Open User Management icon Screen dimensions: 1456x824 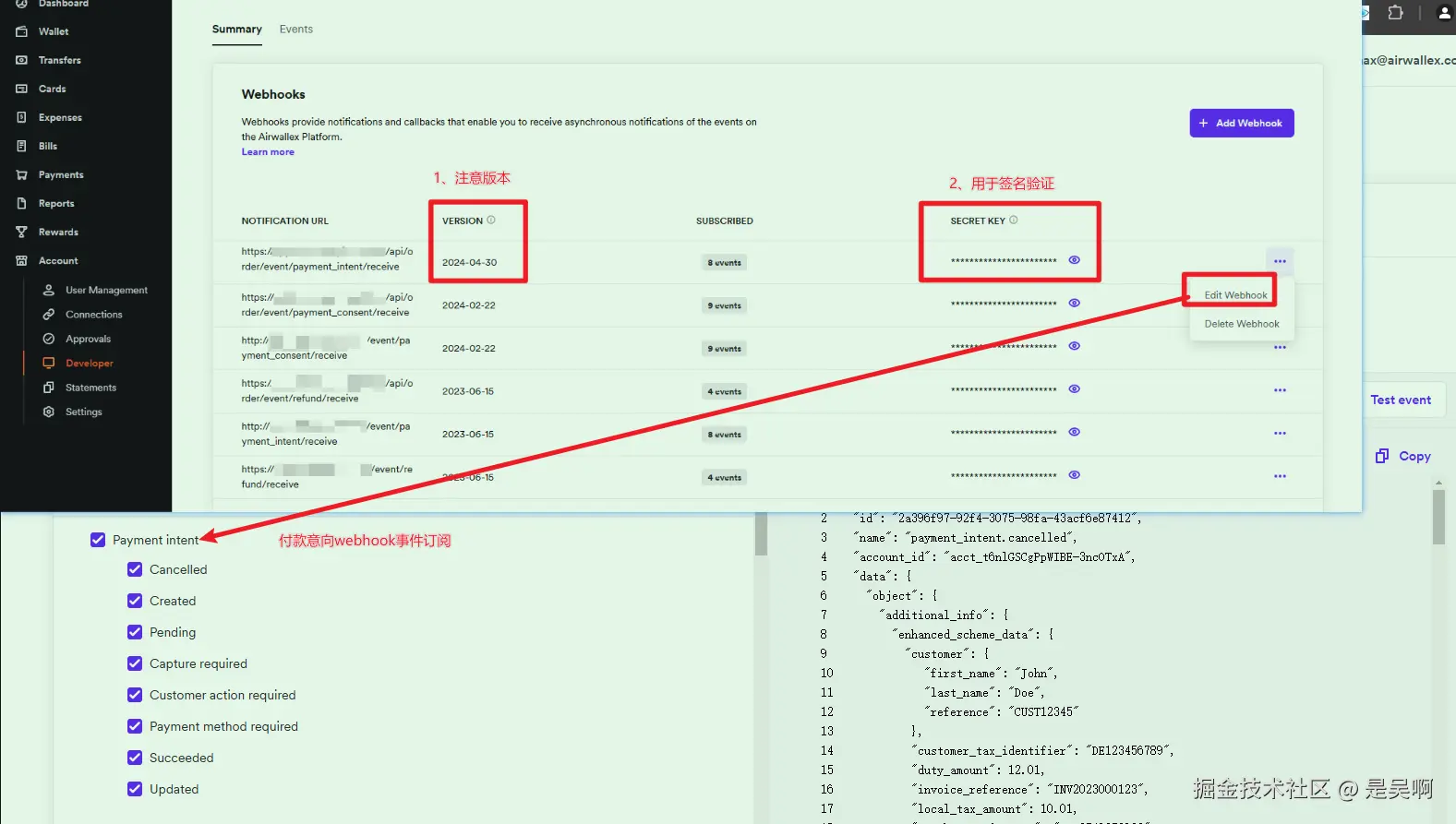49,290
